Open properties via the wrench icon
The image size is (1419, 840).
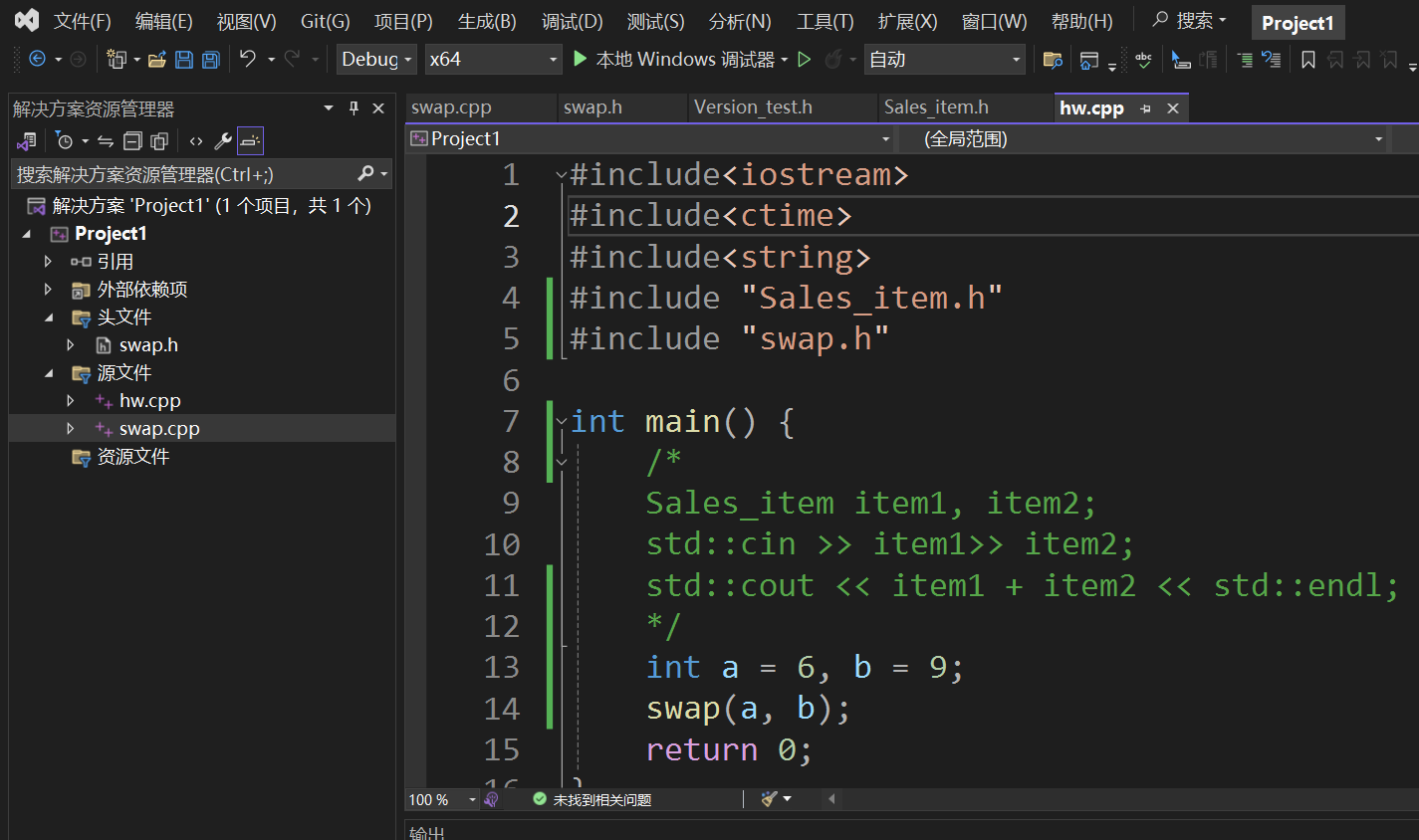[x=223, y=141]
